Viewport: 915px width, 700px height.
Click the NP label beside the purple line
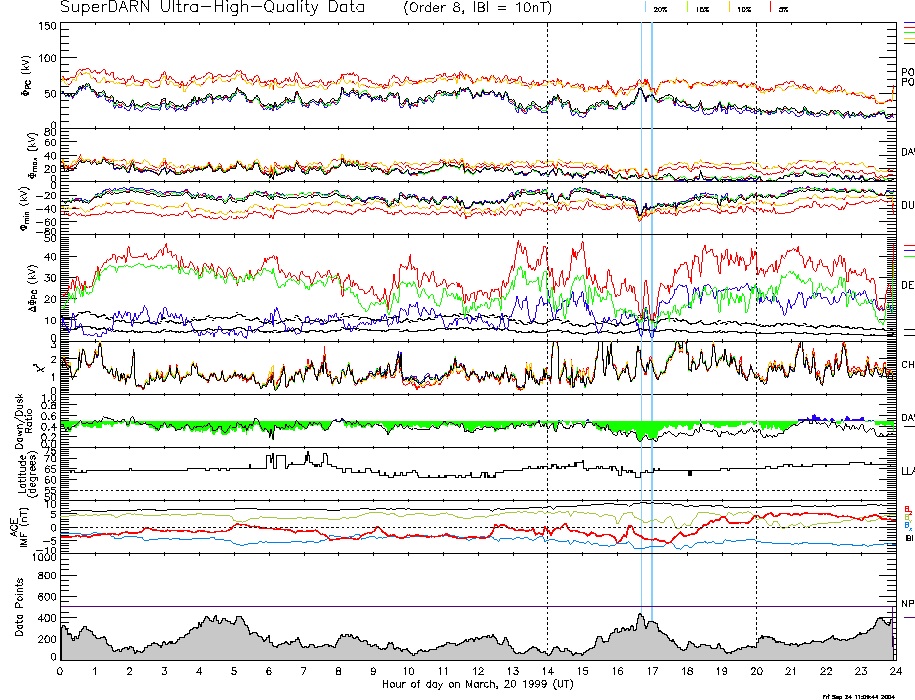pos(907,603)
